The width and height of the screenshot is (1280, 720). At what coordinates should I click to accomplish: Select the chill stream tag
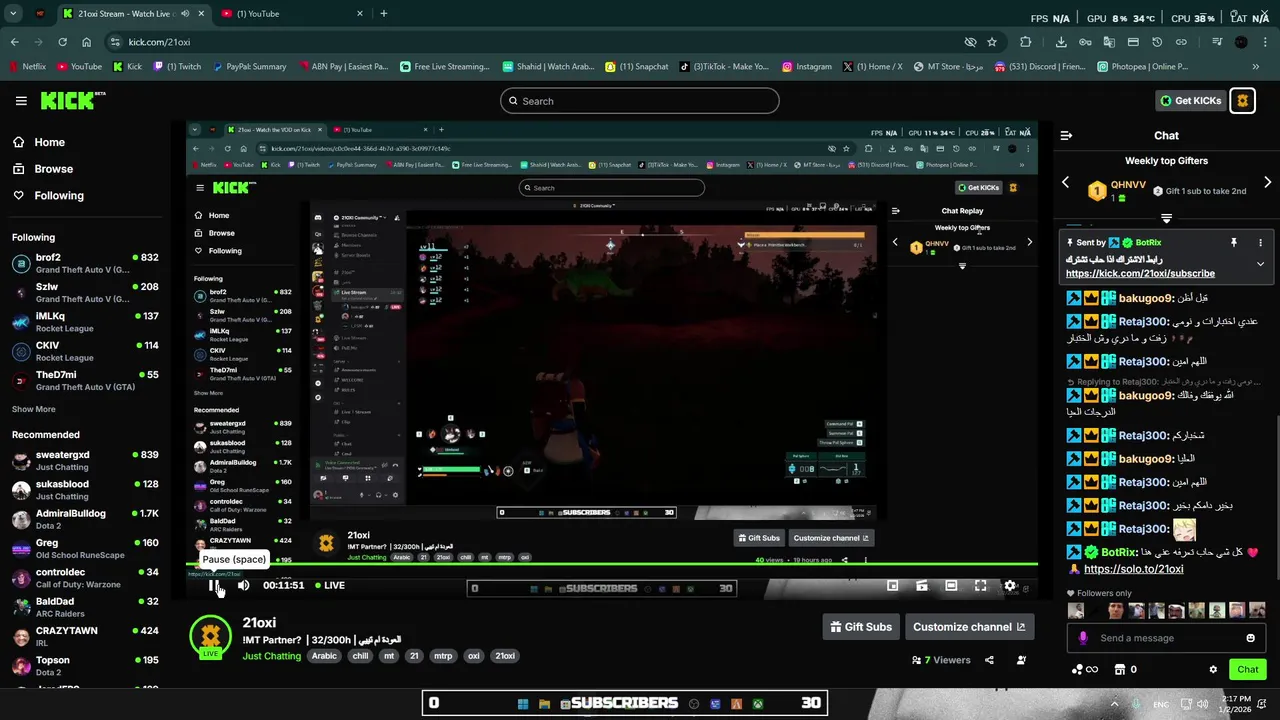coord(360,656)
